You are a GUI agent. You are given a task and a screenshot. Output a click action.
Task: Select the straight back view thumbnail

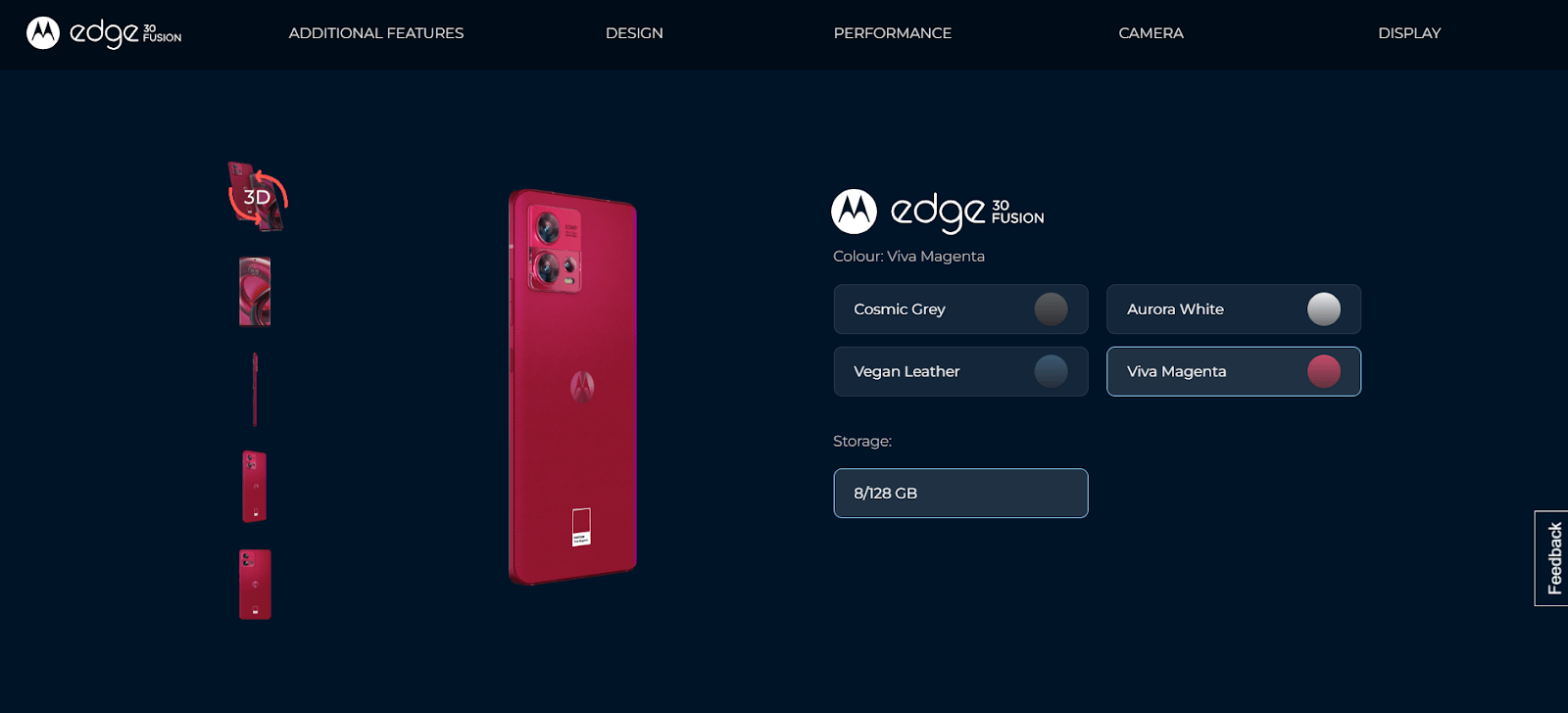(x=255, y=585)
